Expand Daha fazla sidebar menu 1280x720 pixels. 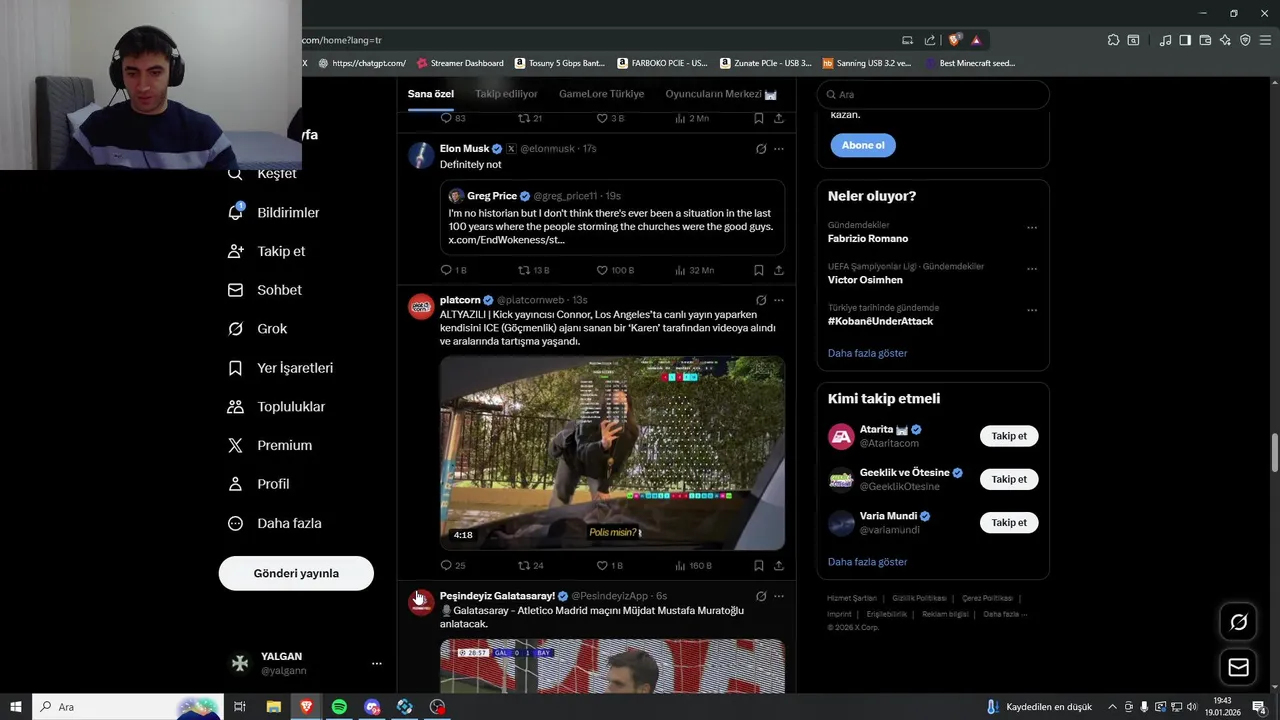[x=275, y=523]
